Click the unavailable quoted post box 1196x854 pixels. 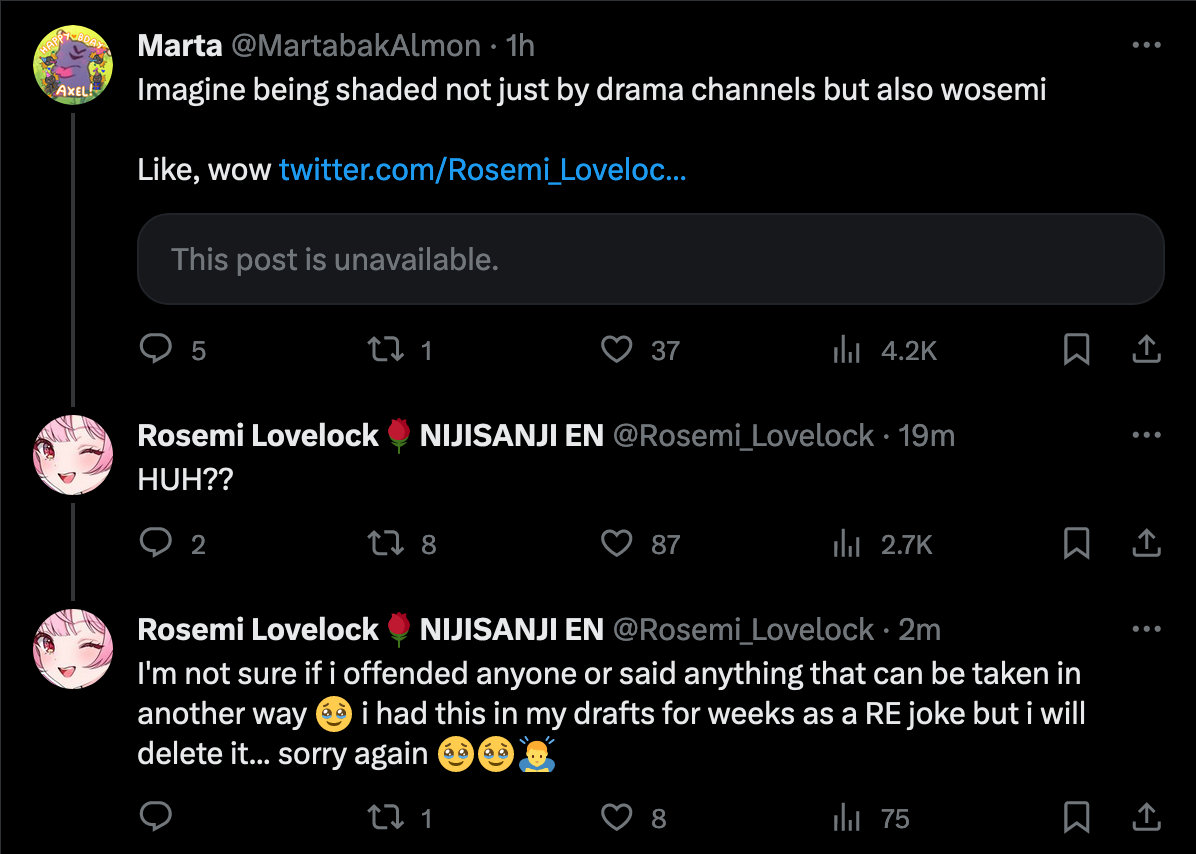650,259
